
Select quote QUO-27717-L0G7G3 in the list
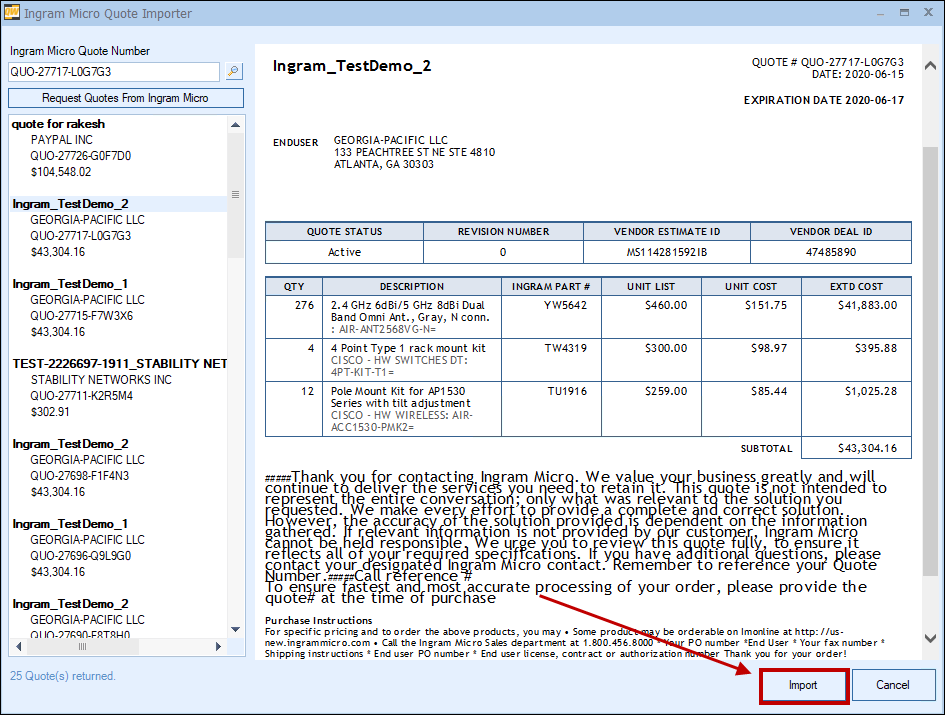point(81,236)
